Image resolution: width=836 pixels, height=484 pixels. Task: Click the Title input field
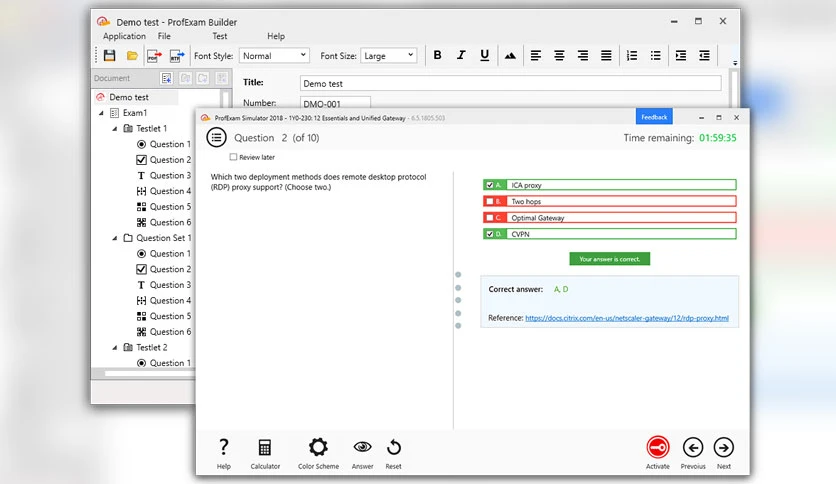click(510, 83)
